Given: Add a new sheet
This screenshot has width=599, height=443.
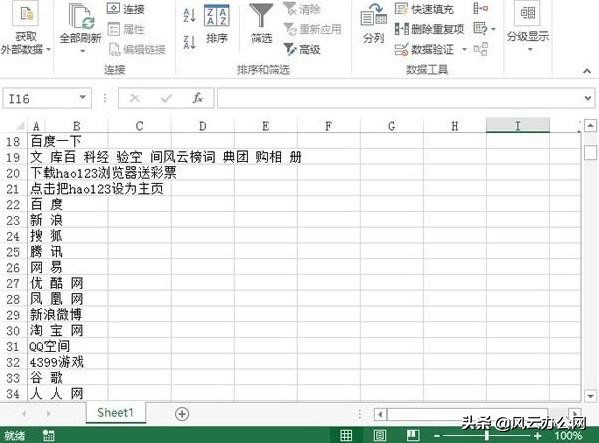Looking at the screenshot, I should tap(182, 414).
